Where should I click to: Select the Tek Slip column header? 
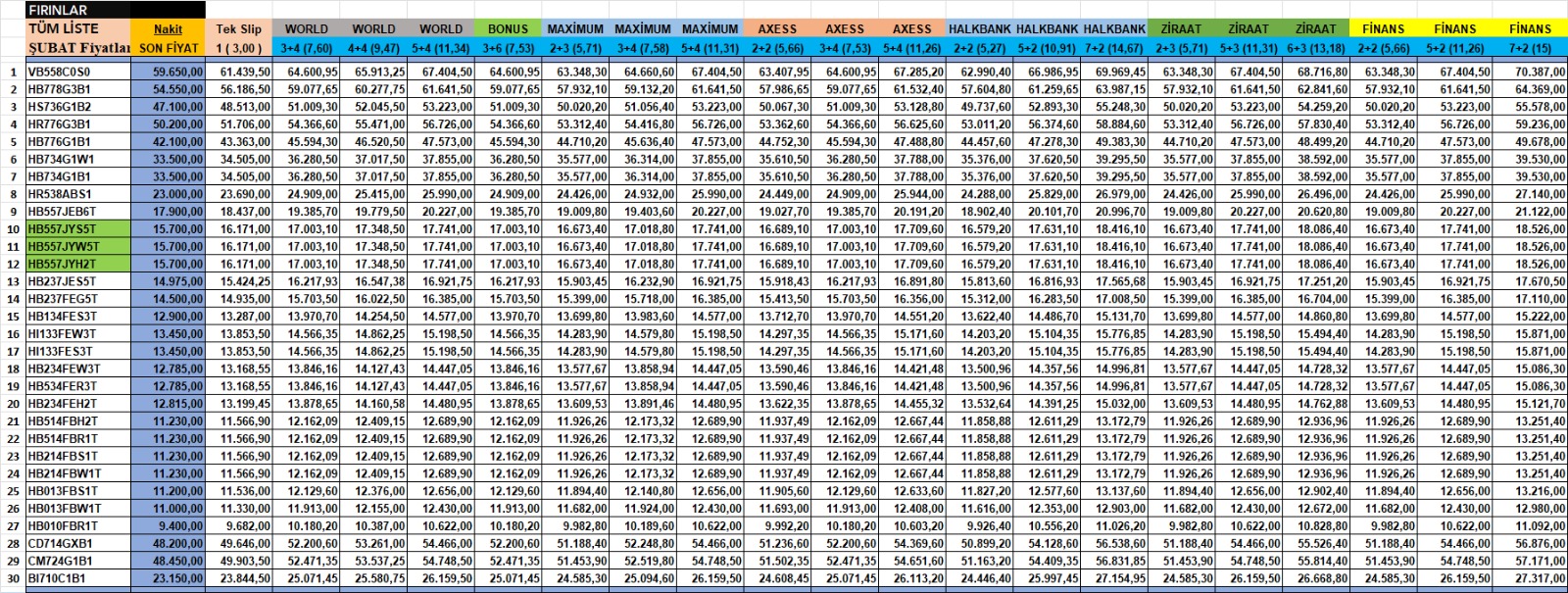[x=239, y=38]
